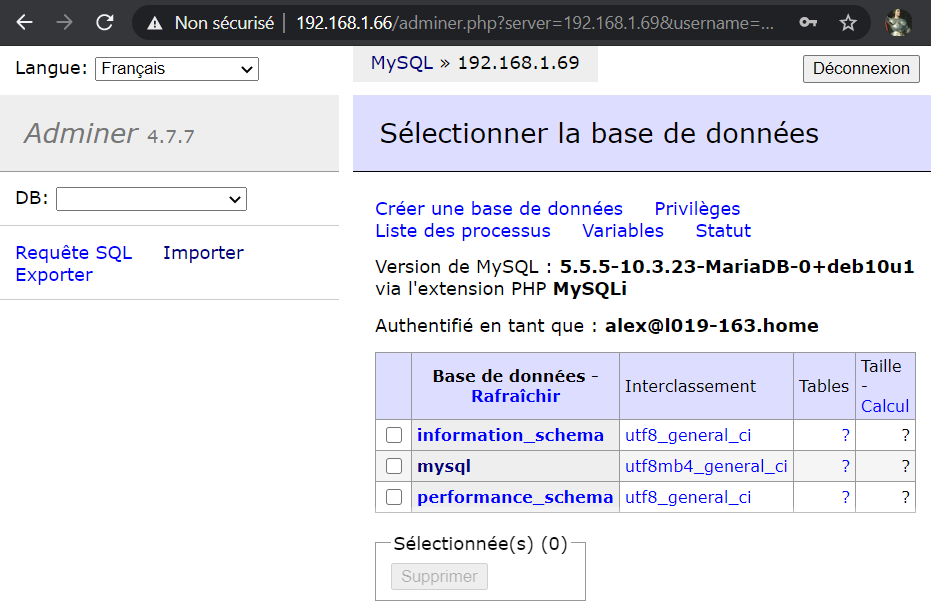The width and height of the screenshot is (931, 610).
Task: Go forward using the browser arrow
Action: click(62, 22)
